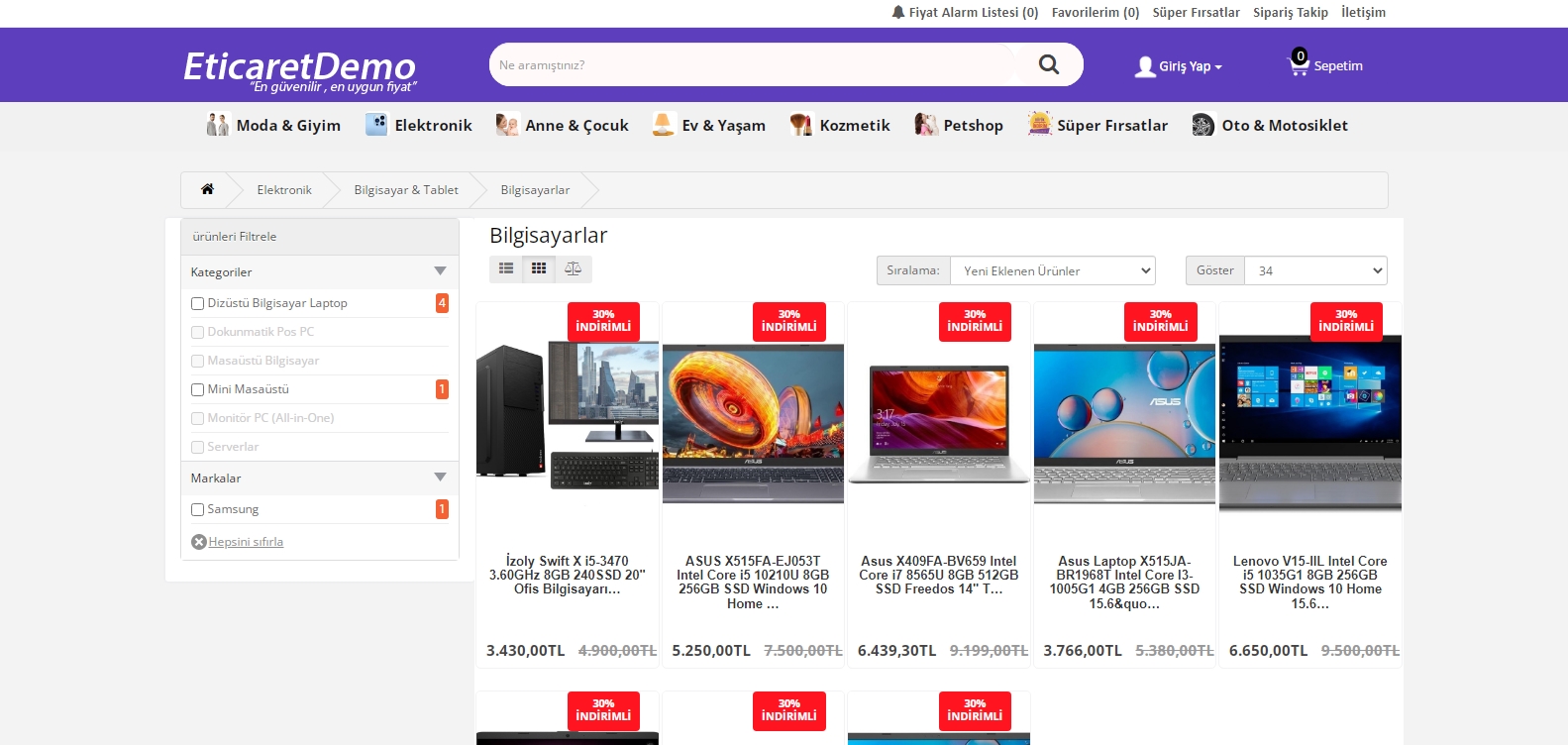Open Favorilerim link
Screen dimensions: 1568x745
1096,12
